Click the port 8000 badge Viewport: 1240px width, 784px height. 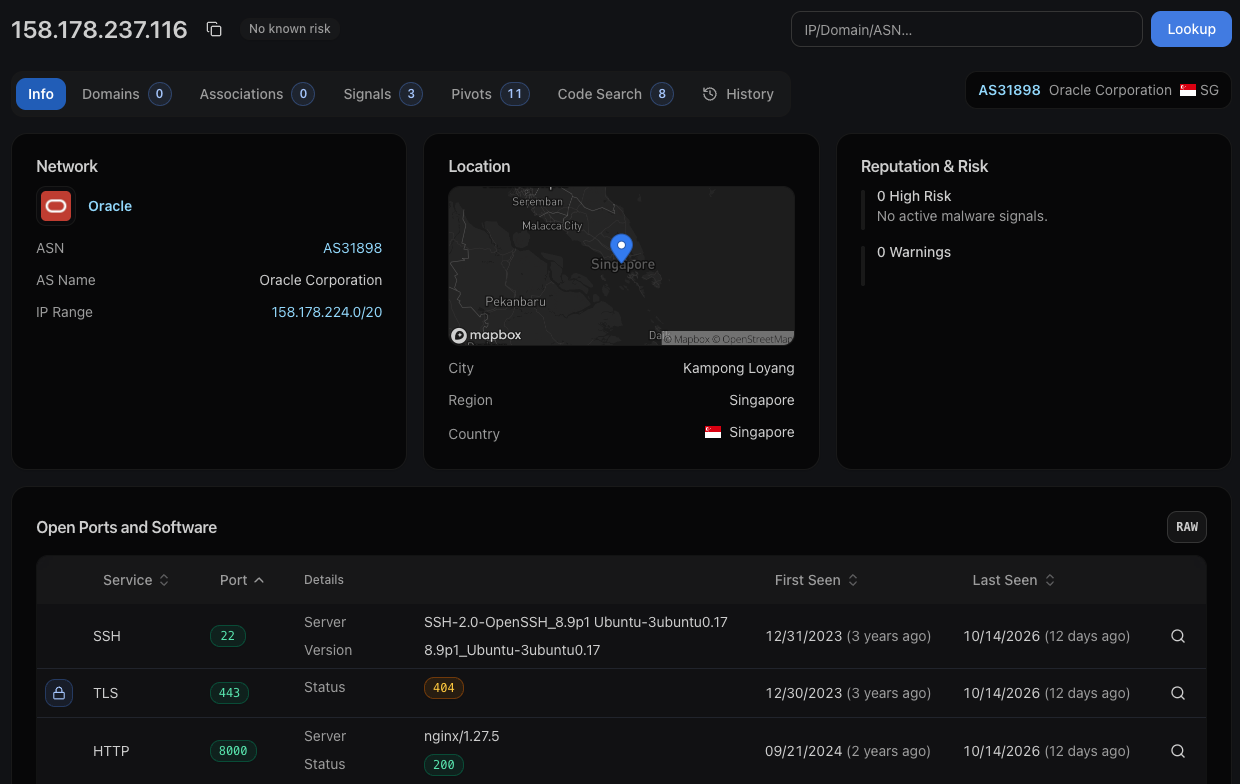point(234,751)
